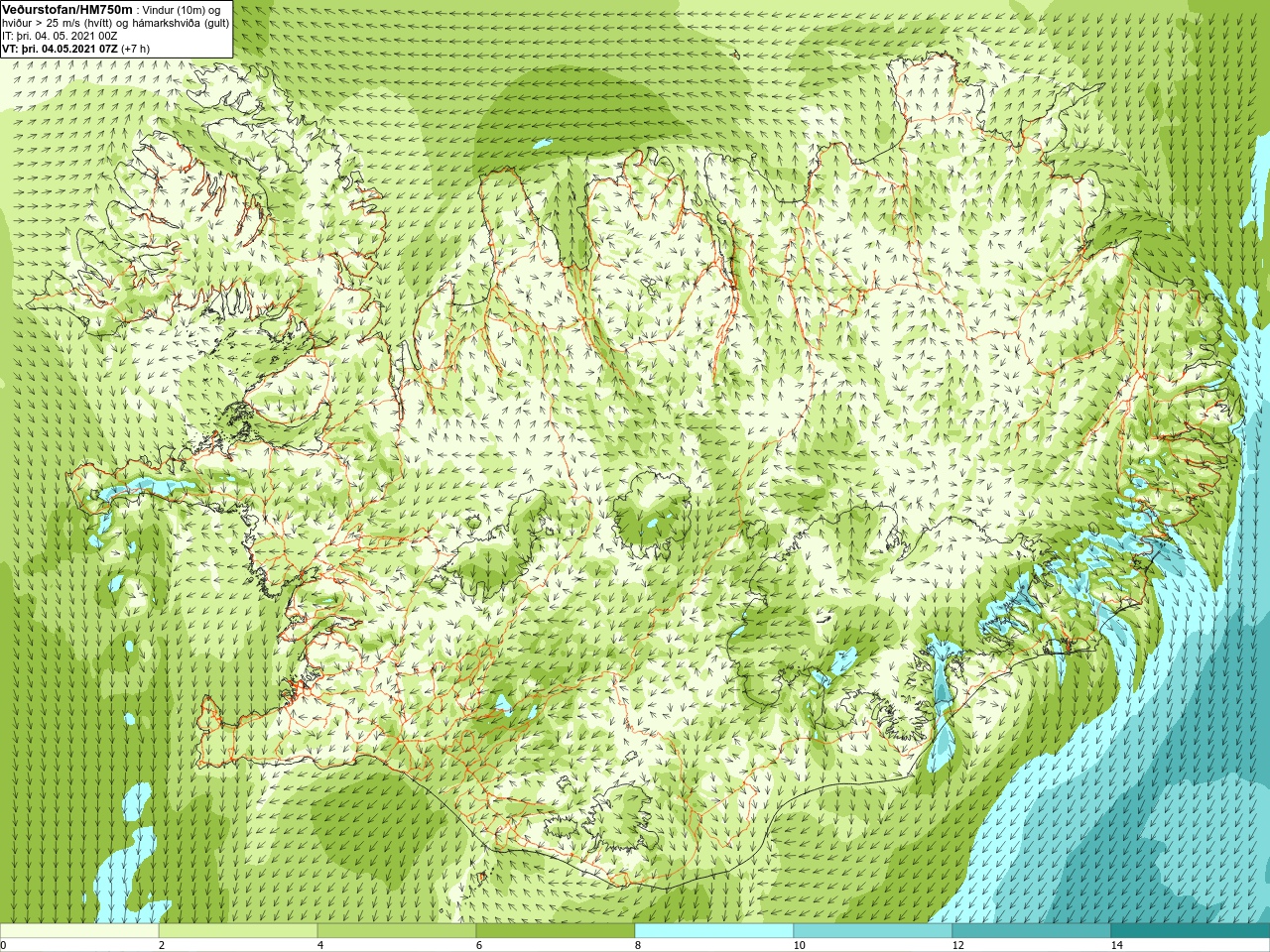1270x952 pixels.
Task: Click the olive green 6–8 m/s scale swatch
Action: click(x=556, y=931)
